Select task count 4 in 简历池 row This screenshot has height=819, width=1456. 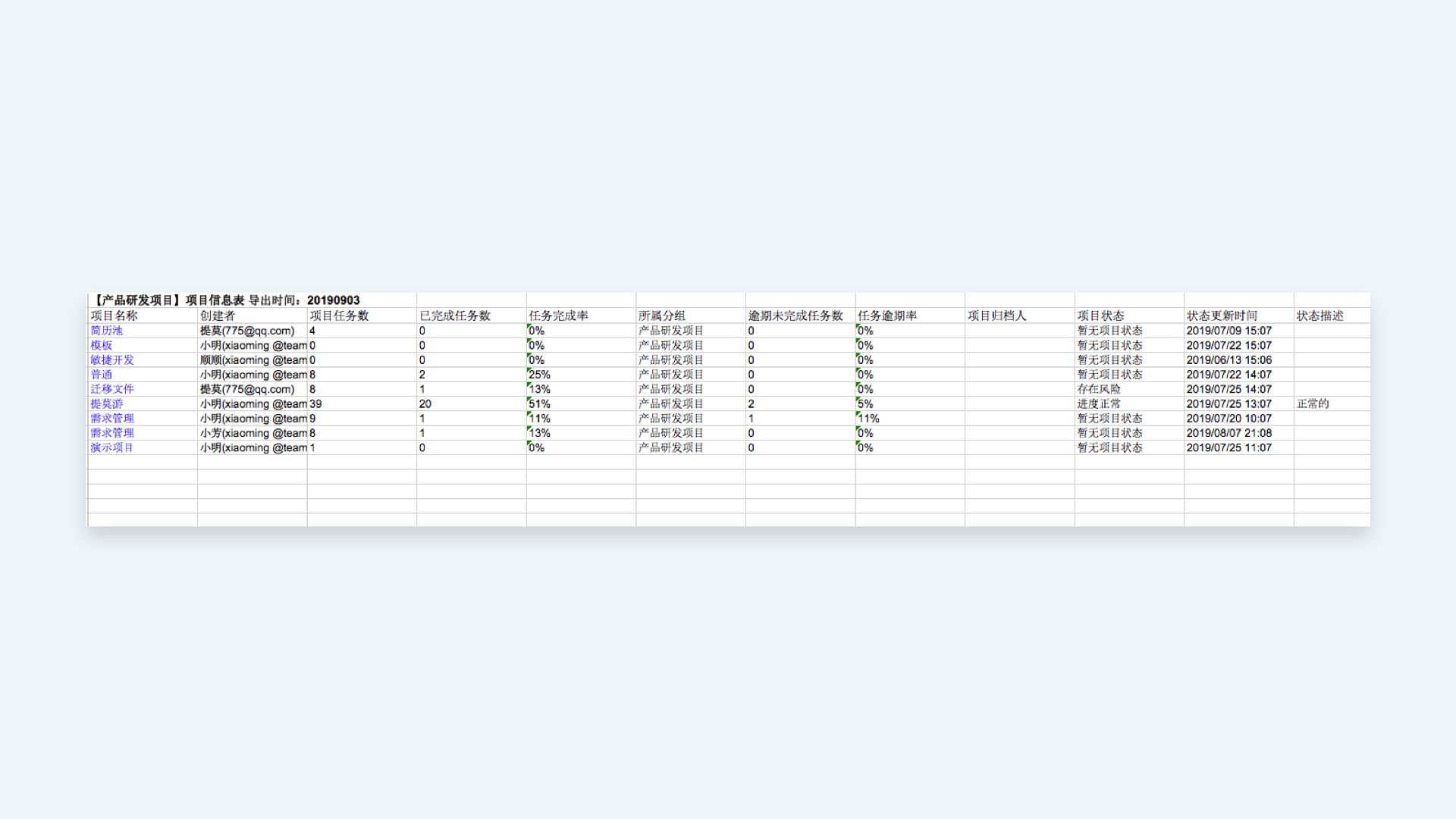tap(362, 331)
